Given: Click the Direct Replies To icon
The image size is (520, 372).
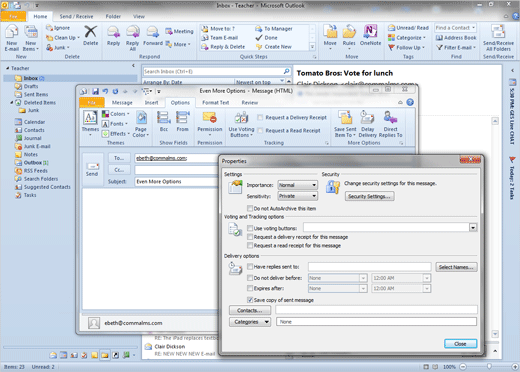Looking at the screenshot, I should [390, 118].
